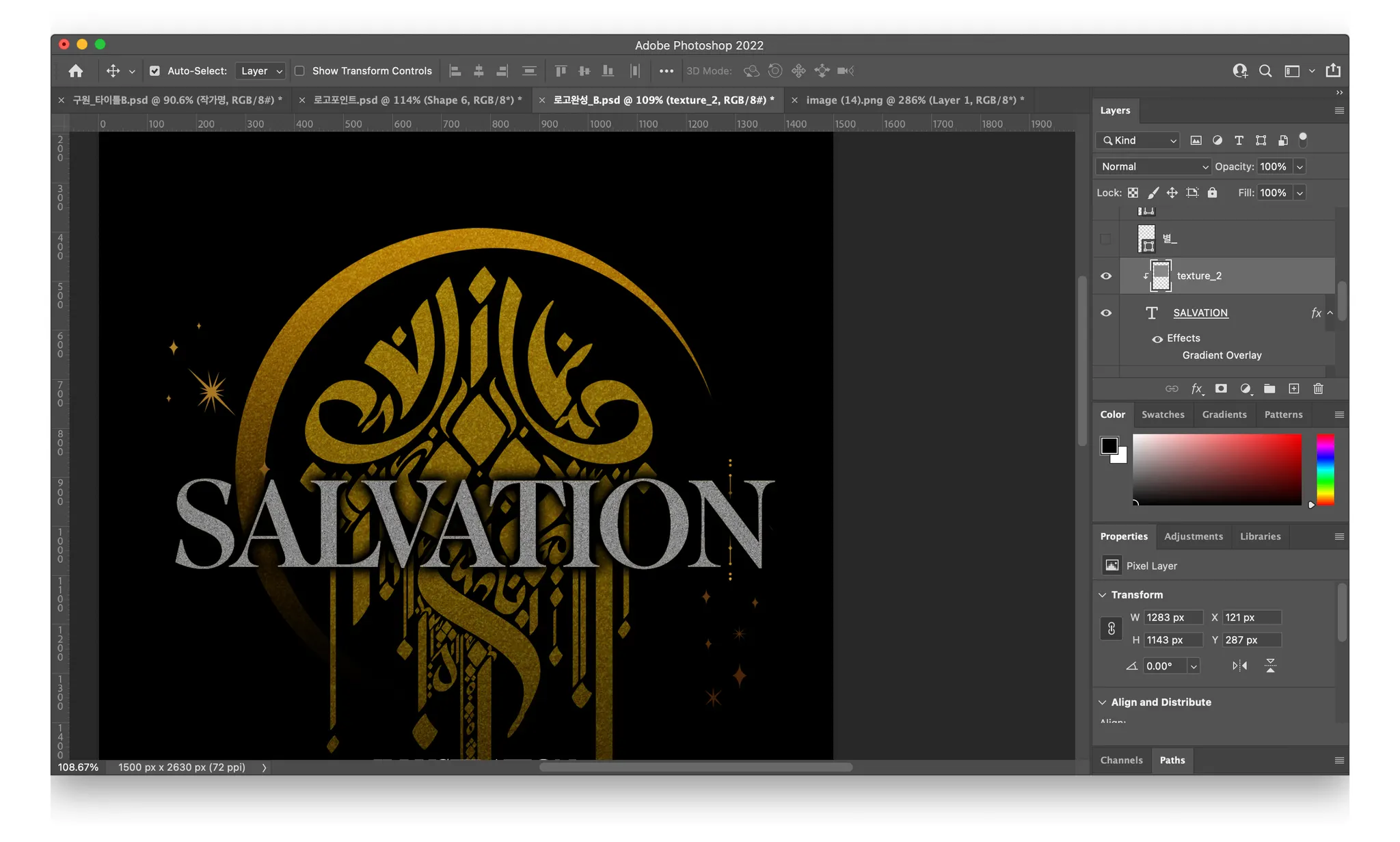Click the create new layer icon
Viewport: 1400px width, 842px height.
click(1293, 389)
